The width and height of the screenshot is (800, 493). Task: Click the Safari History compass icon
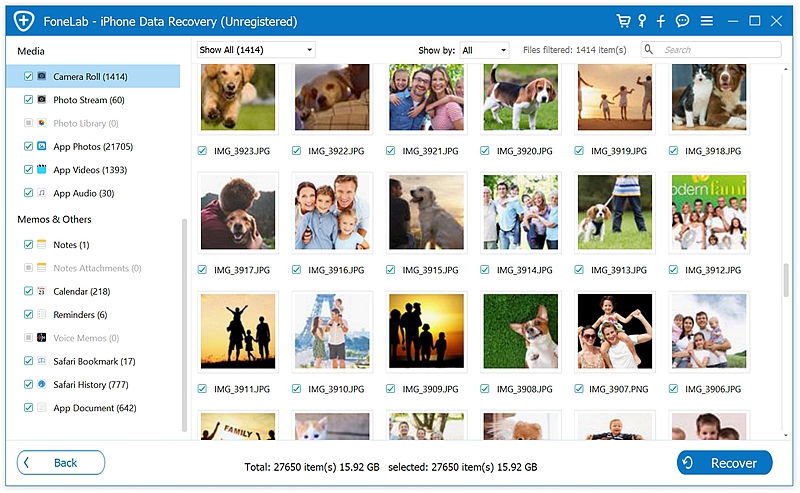[42, 384]
